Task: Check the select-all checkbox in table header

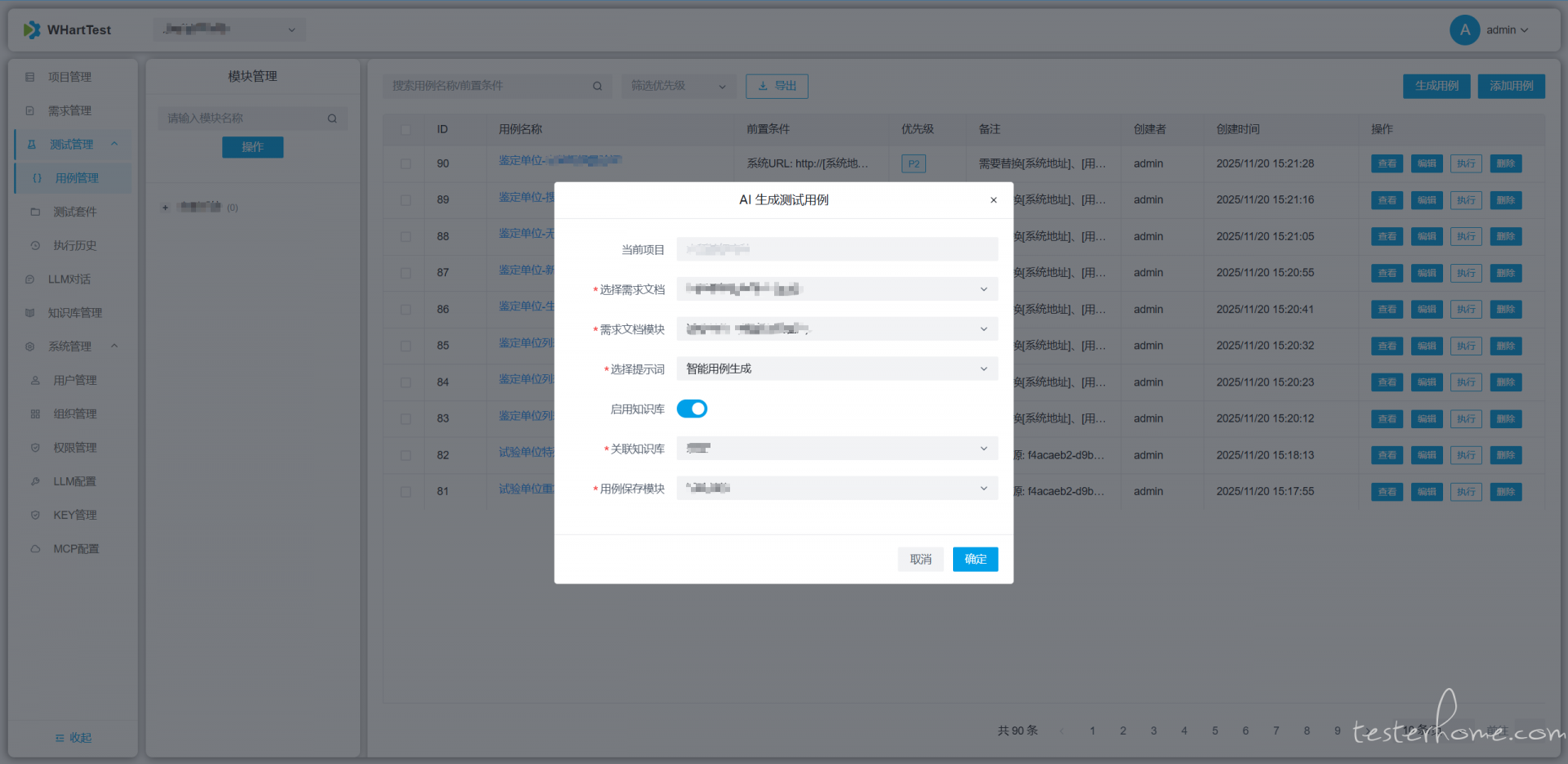Action: coord(406,129)
